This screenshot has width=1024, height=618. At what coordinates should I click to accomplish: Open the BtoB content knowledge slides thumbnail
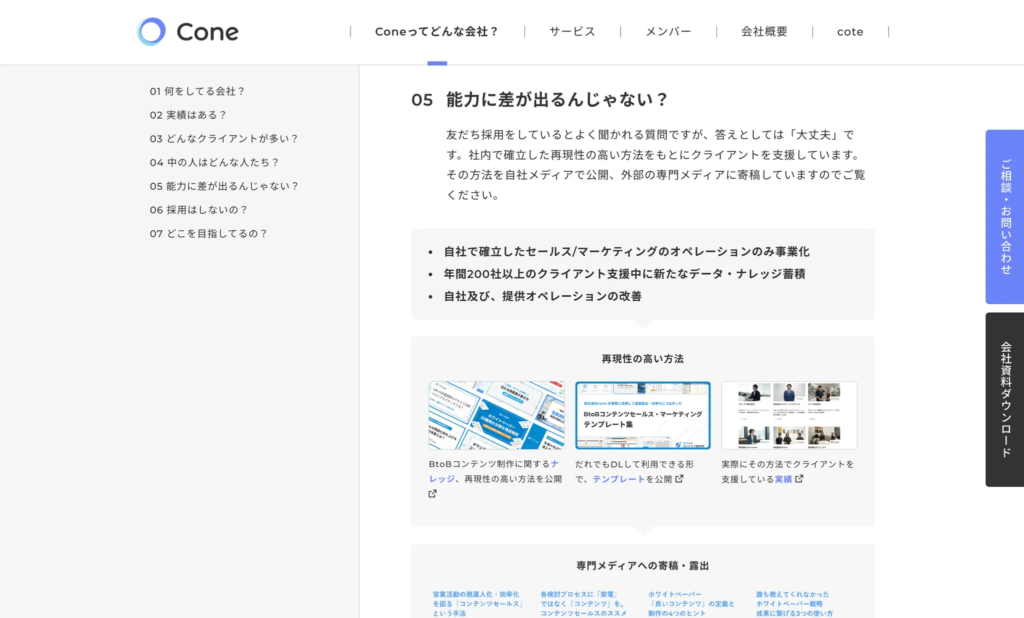pos(496,415)
